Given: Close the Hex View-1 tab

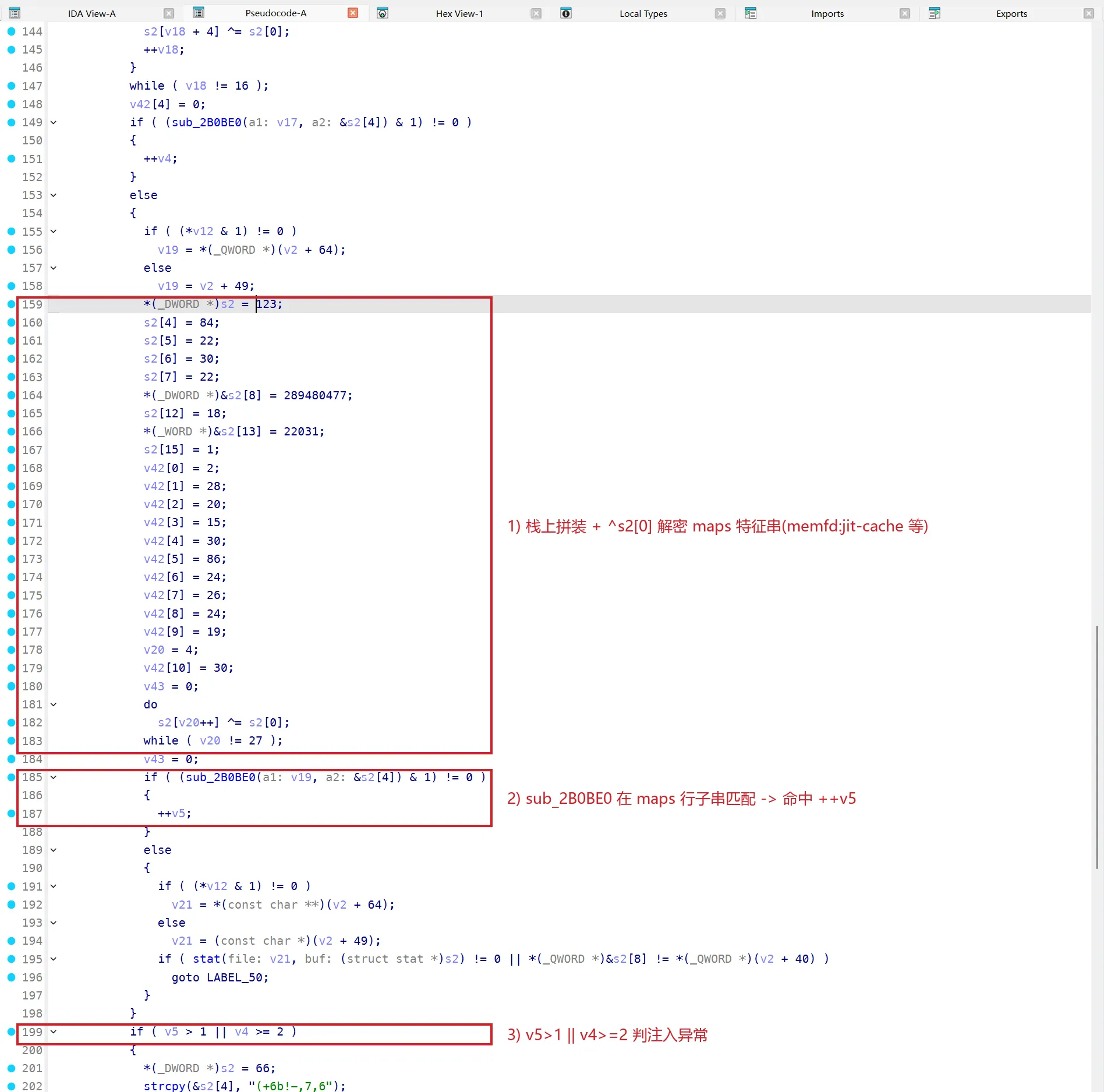Looking at the screenshot, I should [x=537, y=13].
